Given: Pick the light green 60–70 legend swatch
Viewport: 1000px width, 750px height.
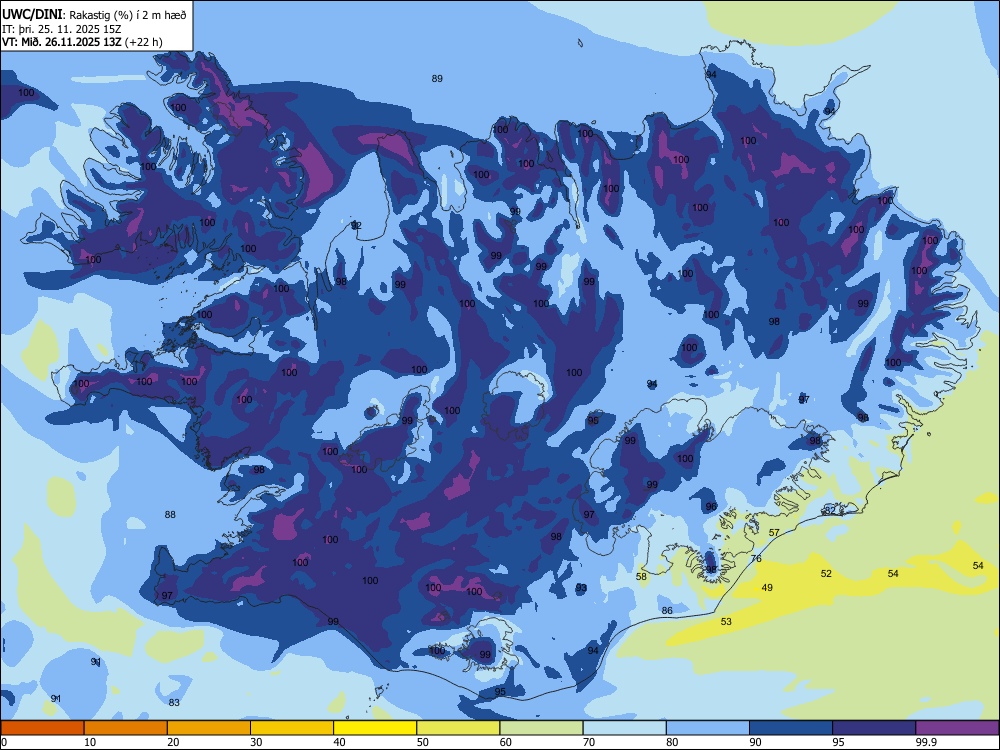Looking at the screenshot, I should tap(541, 728).
